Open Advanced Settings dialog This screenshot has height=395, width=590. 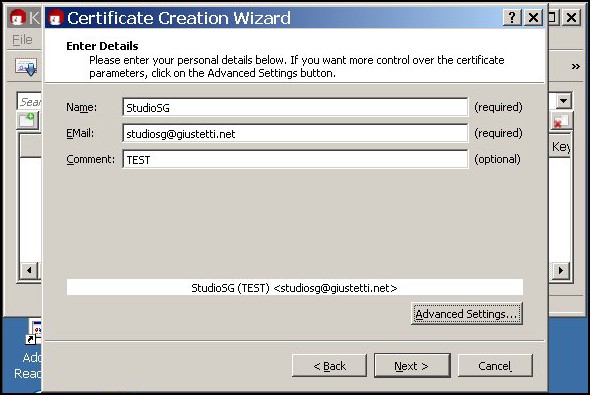pyautogui.click(x=467, y=313)
